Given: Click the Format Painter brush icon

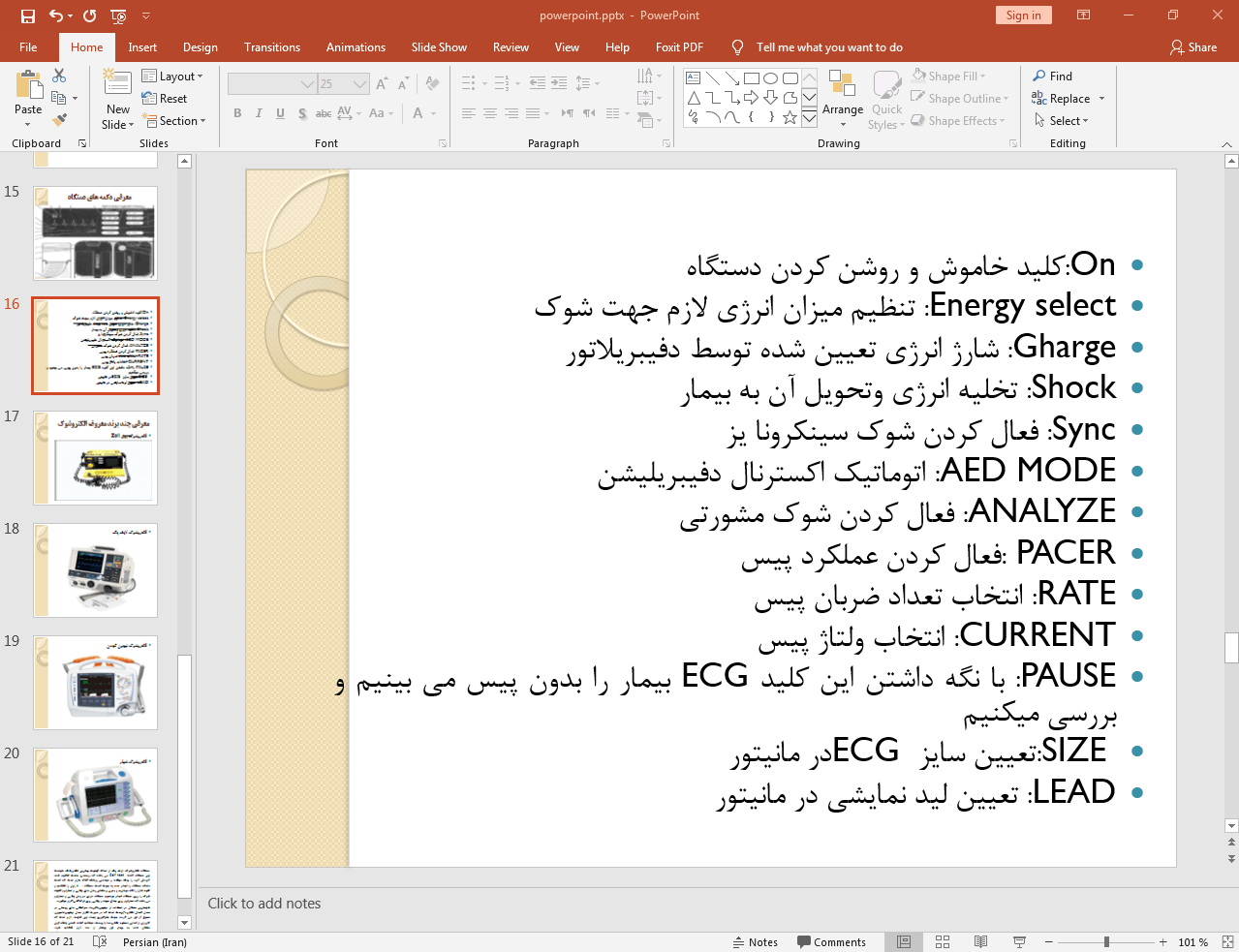Looking at the screenshot, I should (x=59, y=120).
